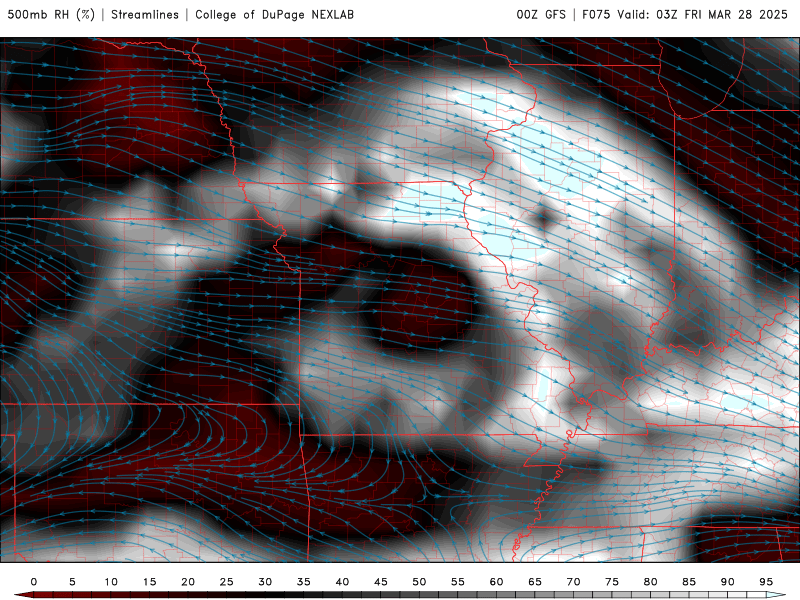Select the "15" color scale label
The width and height of the screenshot is (800, 600).
[x=149, y=582]
